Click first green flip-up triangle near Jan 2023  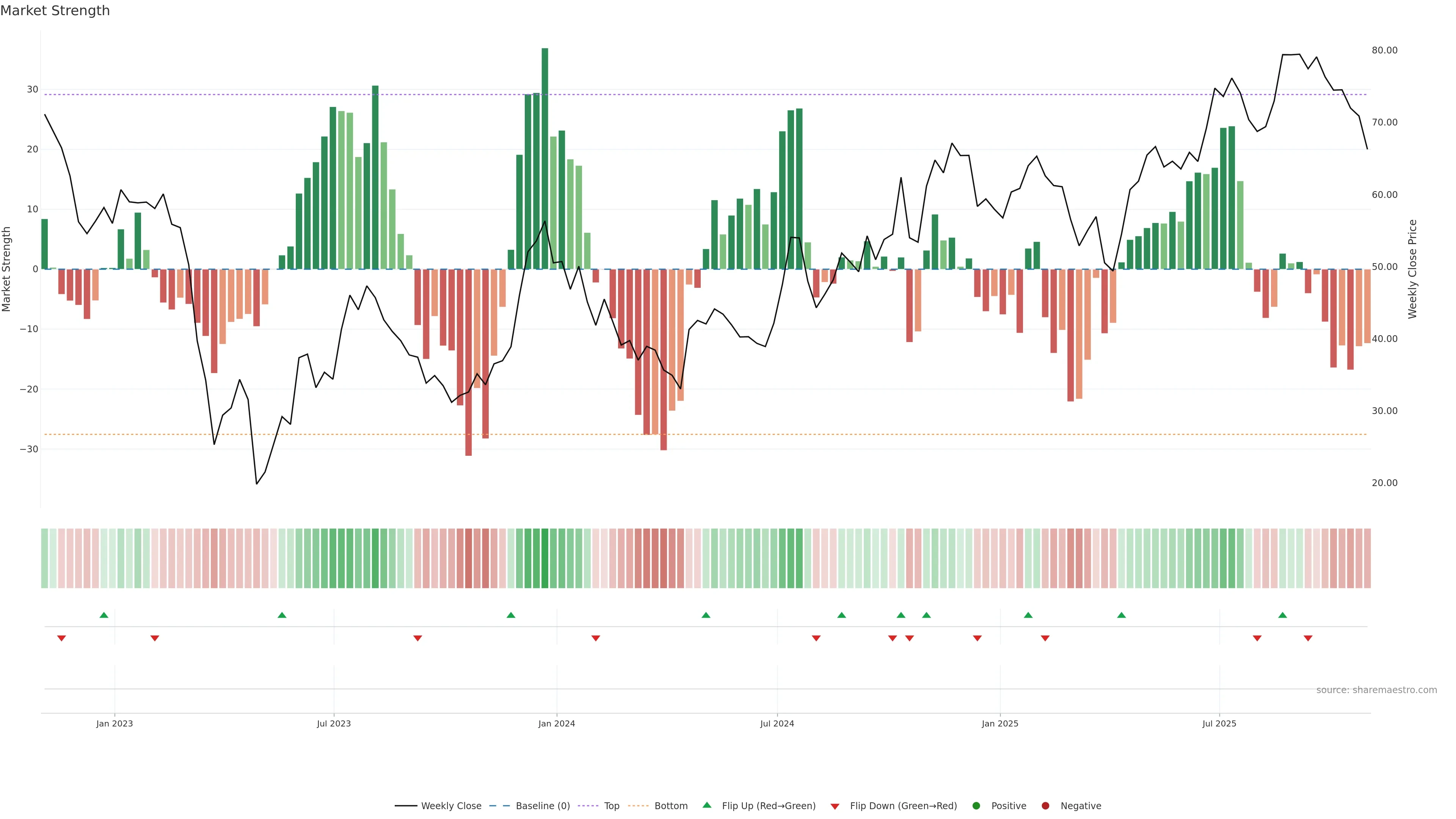(104, 615)
